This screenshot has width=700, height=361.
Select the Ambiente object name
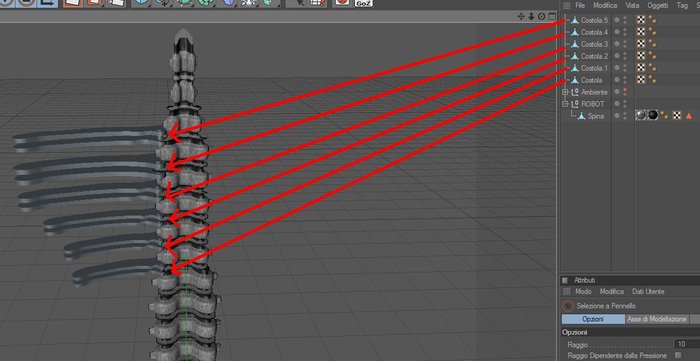click(x=594, y=92)
